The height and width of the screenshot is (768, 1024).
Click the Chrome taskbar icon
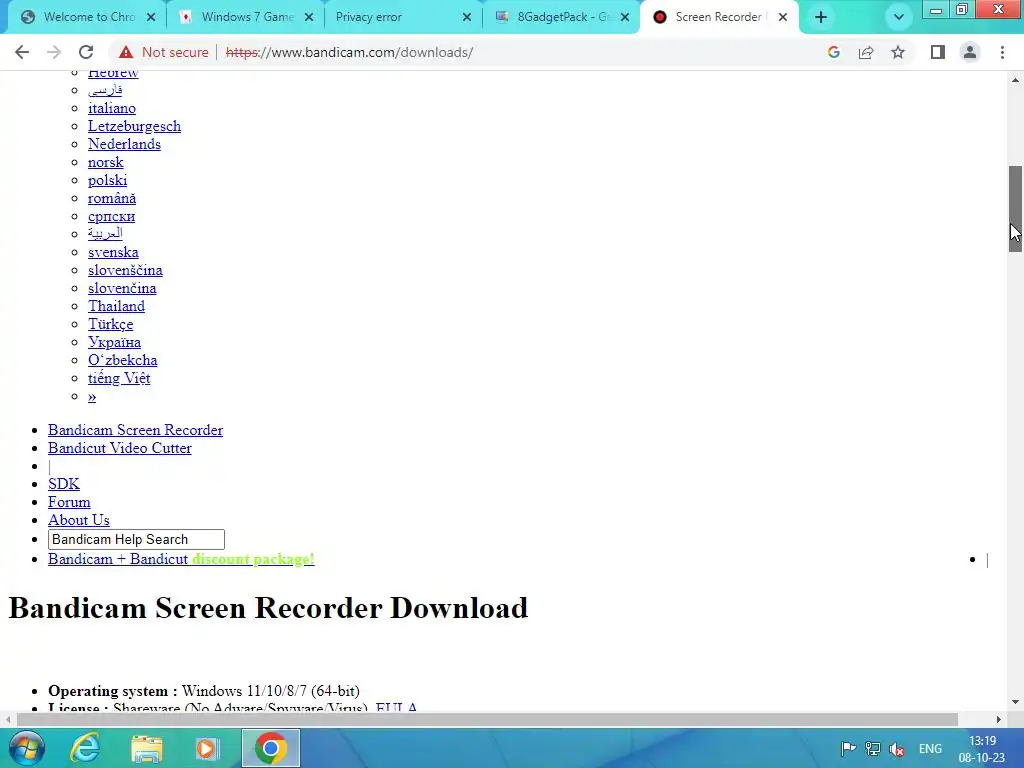click(x=271, y=748)
